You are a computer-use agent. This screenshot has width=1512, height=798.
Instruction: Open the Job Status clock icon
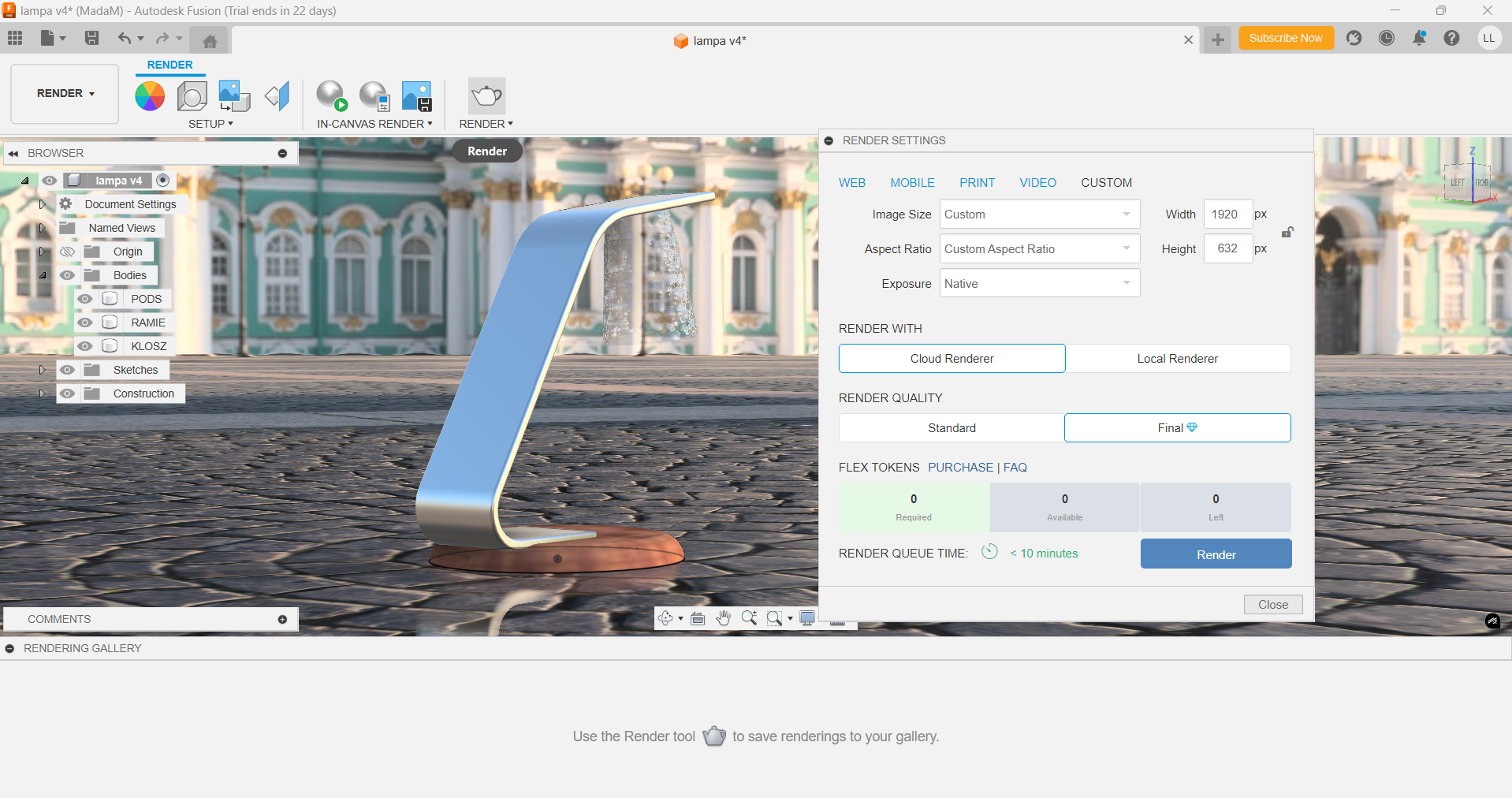coord(1387,38)
